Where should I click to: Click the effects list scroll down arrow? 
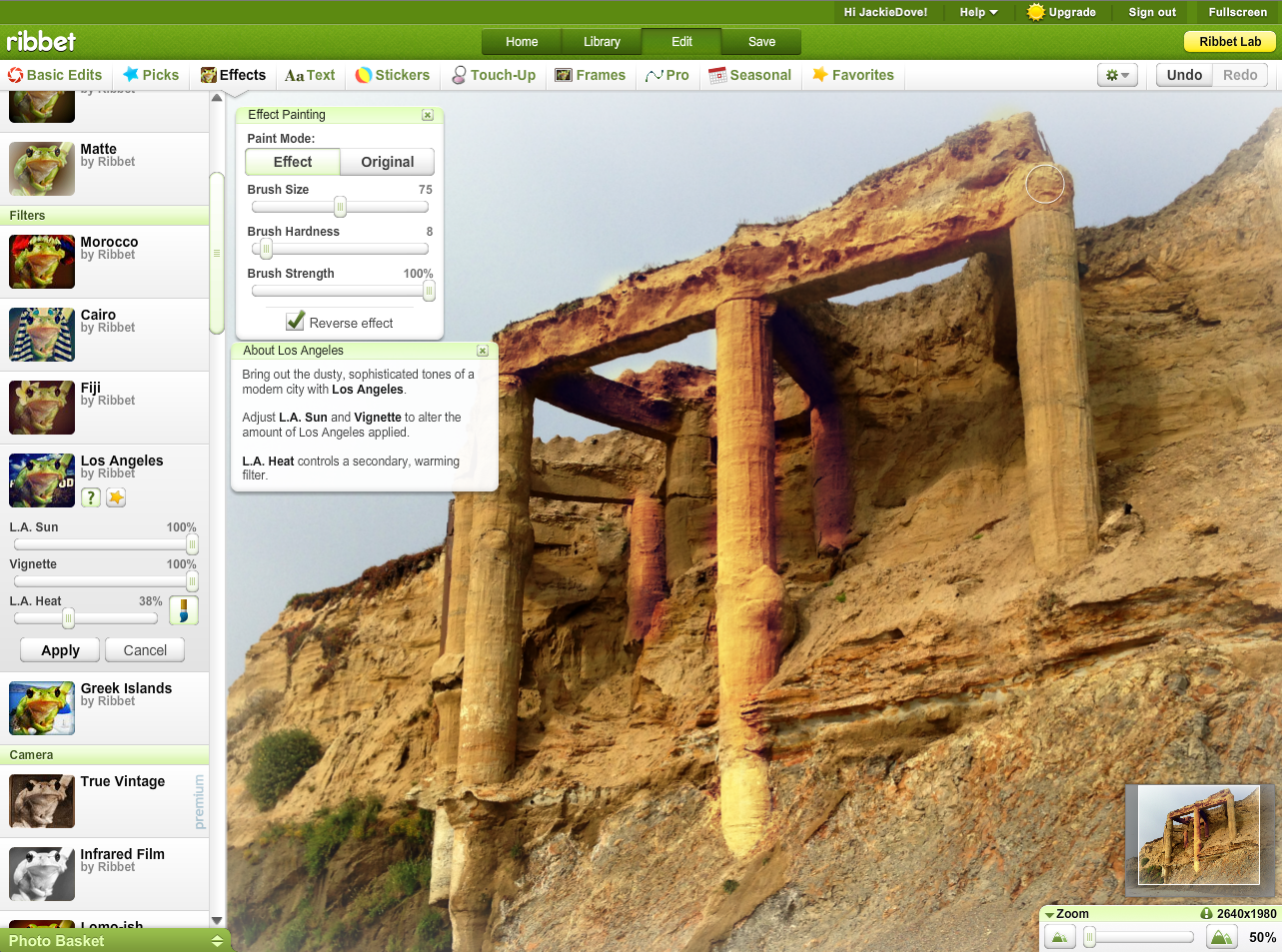217,920
